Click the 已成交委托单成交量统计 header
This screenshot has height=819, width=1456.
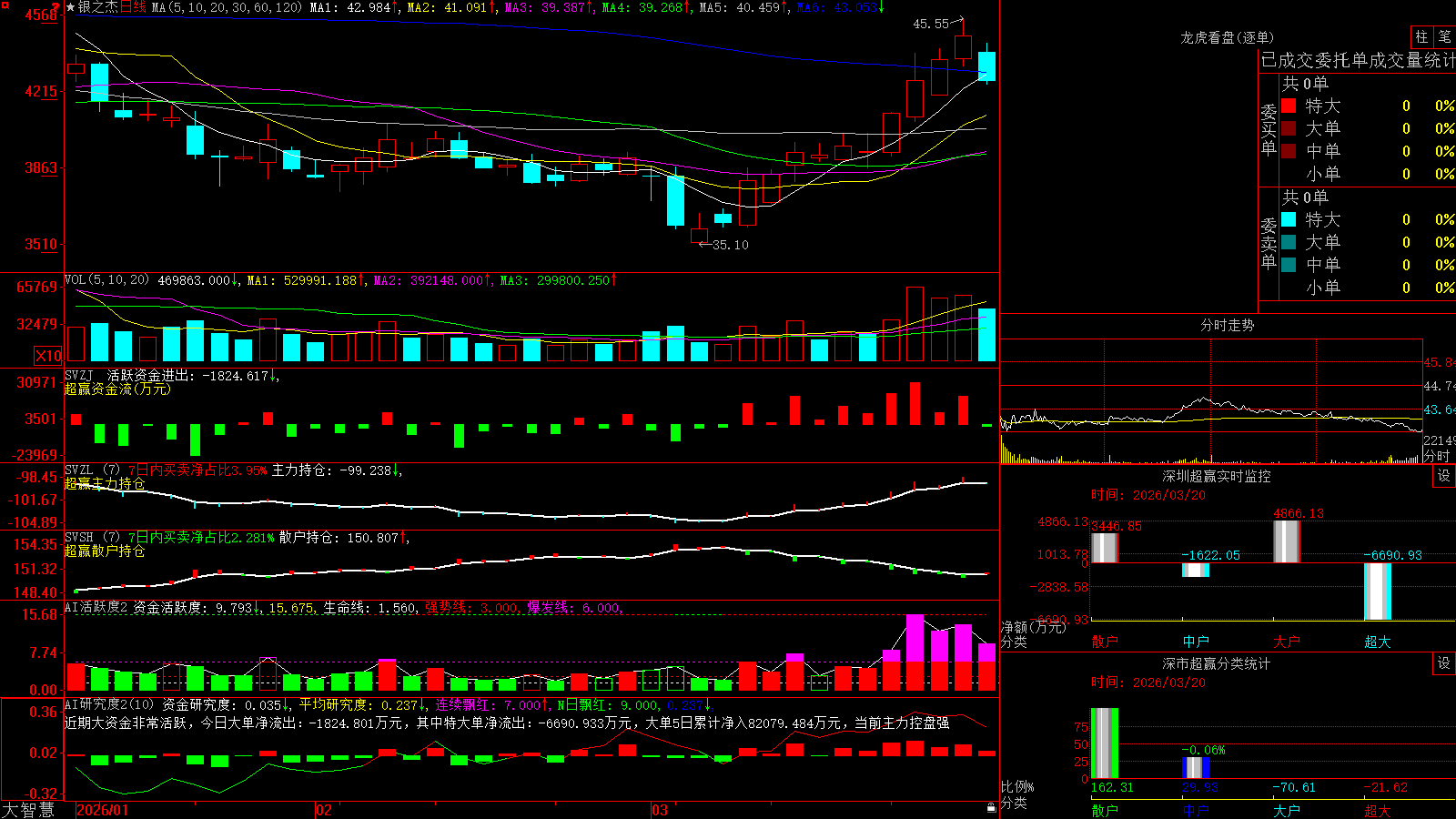[1358, 60]
